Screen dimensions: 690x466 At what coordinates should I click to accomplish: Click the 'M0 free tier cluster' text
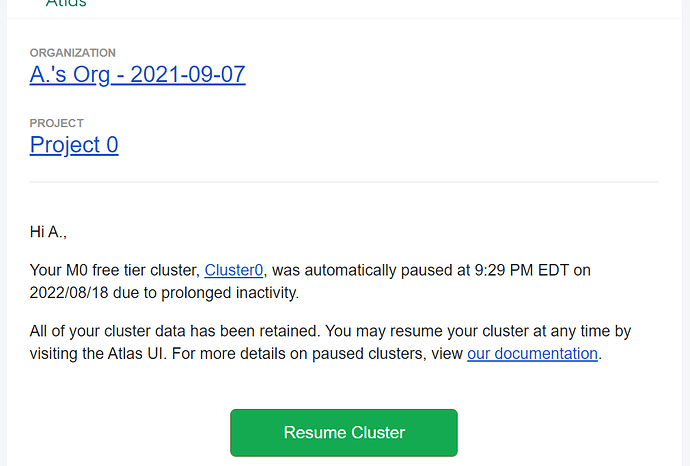(x=130, y=270)
